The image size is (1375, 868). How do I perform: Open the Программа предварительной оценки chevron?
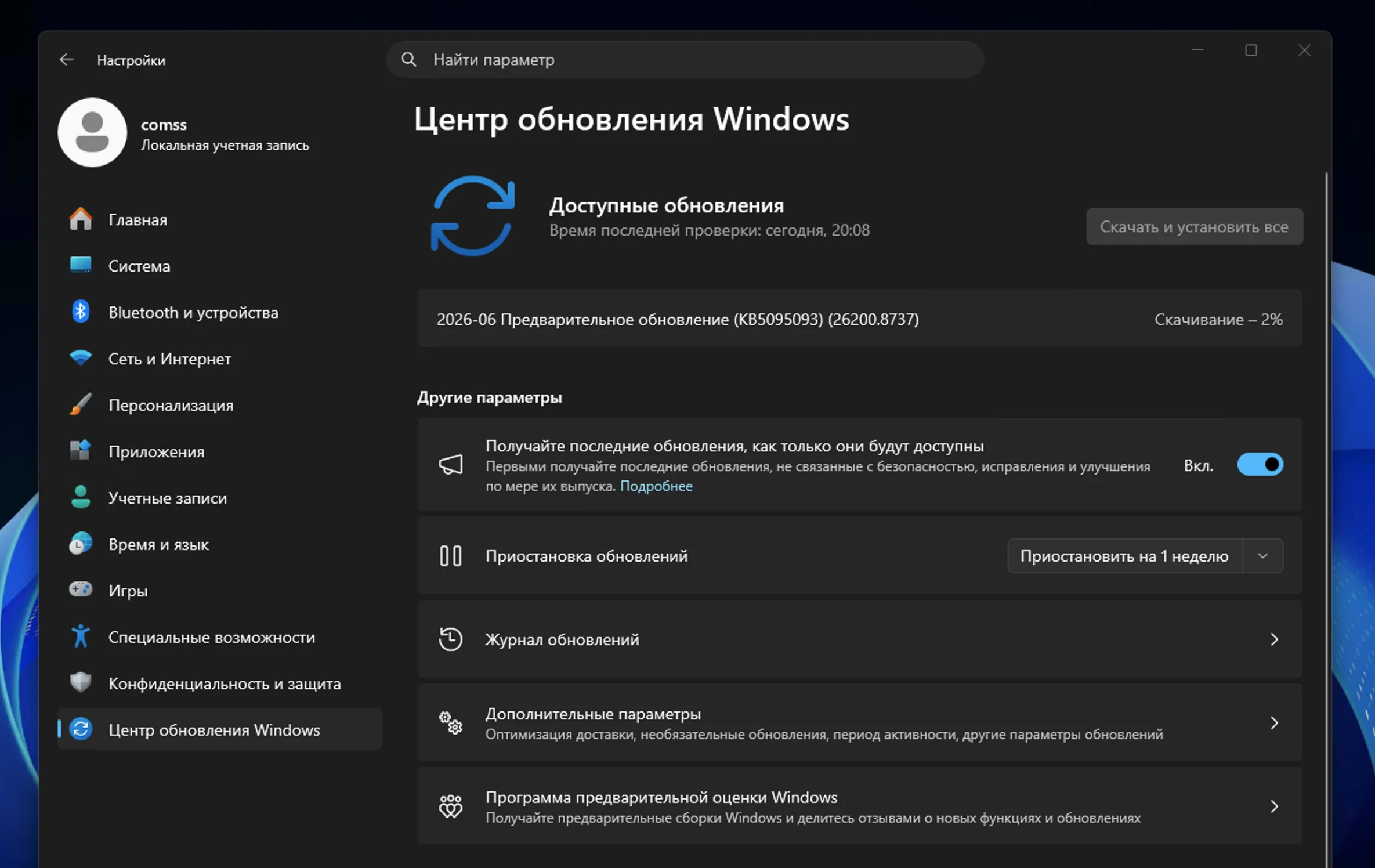pos(1275,806)
